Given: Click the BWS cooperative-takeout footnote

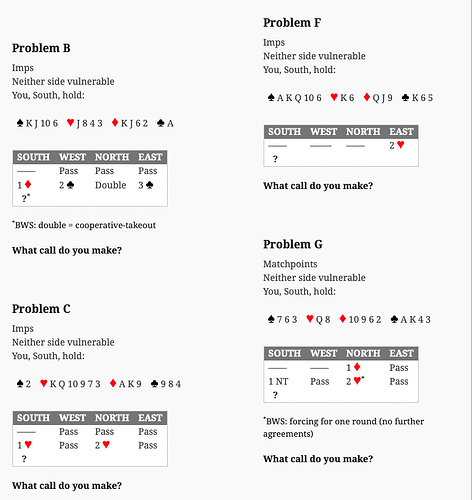Looking at the screenshot, I should click(84, 225).
